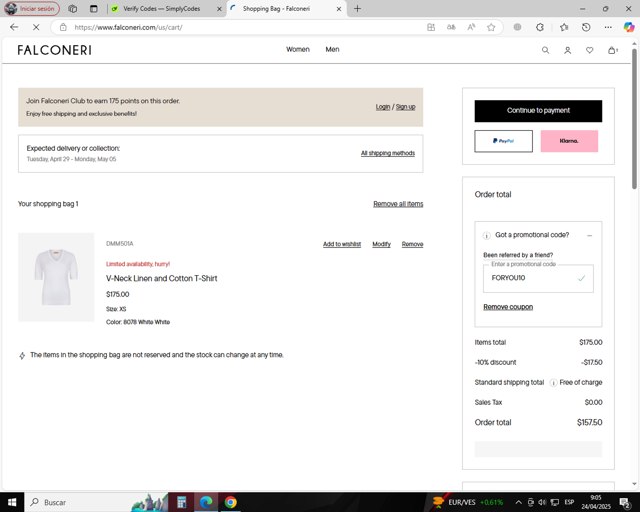Click Remove all items link
Screen dimensions: 640x512
398,204
